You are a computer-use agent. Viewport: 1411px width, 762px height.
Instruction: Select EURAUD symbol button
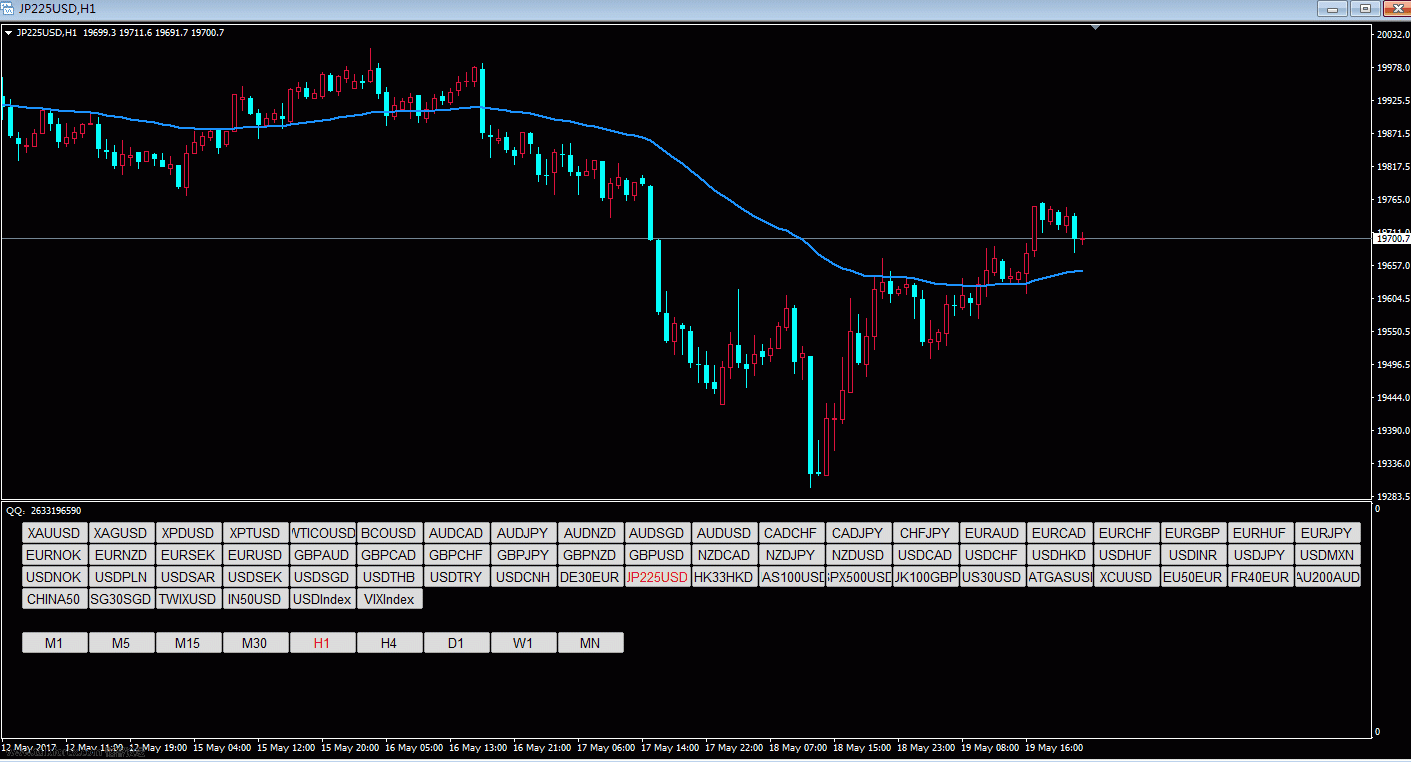992,533
